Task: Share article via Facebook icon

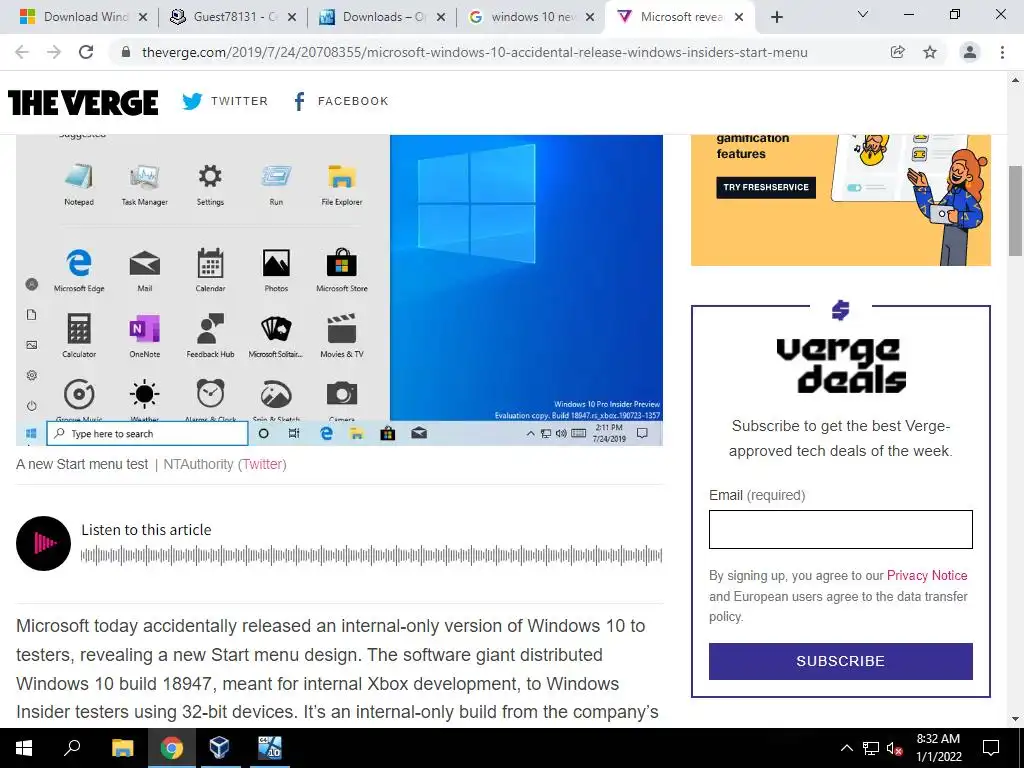Action: click(x=299, y=101)
